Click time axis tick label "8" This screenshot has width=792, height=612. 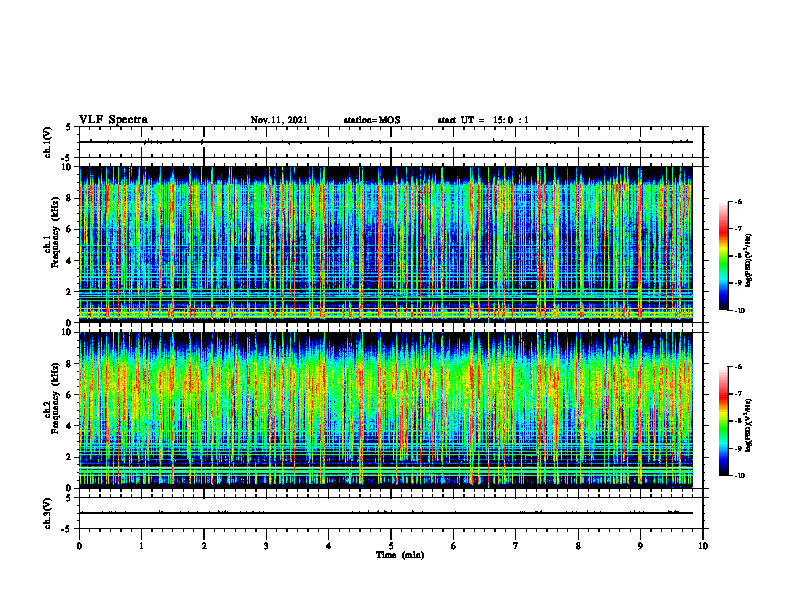pos(578,546)
